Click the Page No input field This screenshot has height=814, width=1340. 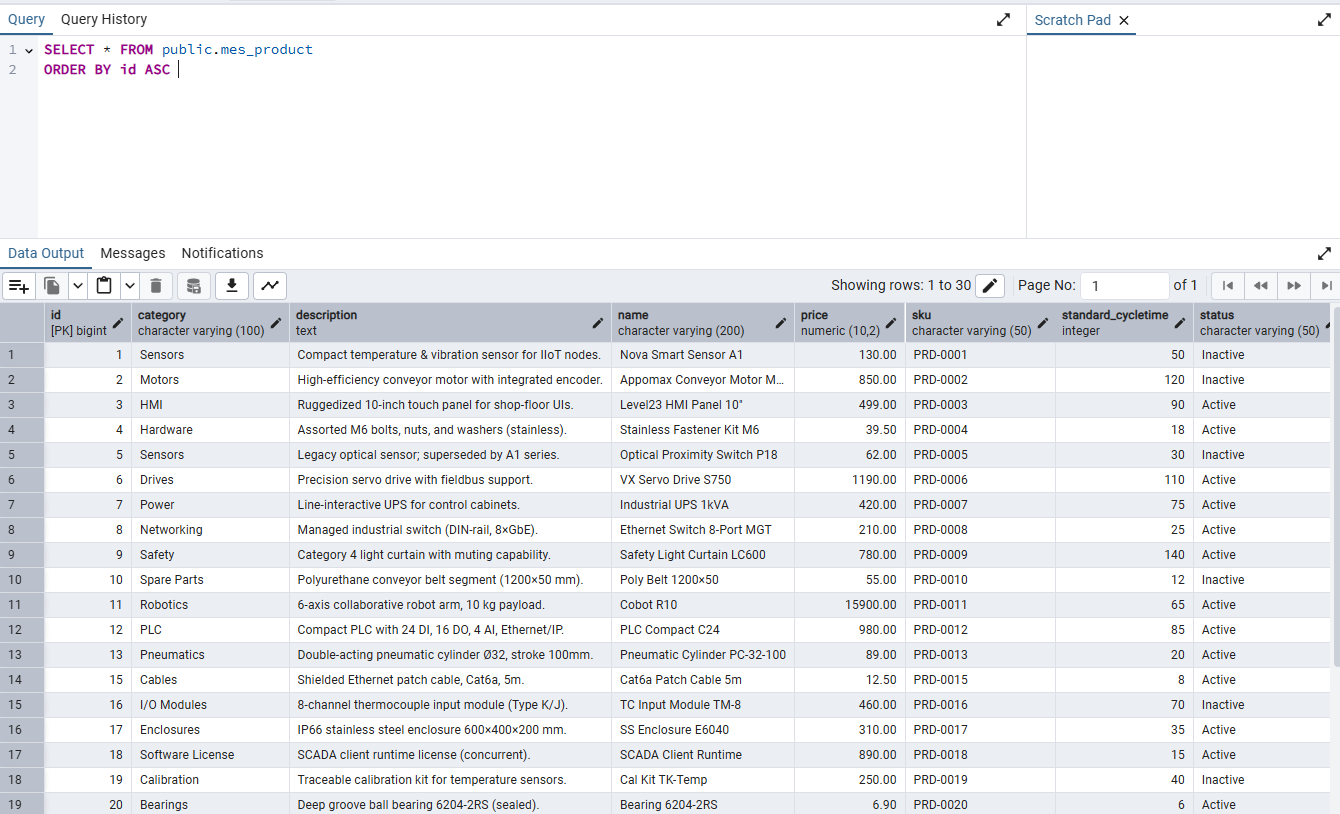[1124, 286]
